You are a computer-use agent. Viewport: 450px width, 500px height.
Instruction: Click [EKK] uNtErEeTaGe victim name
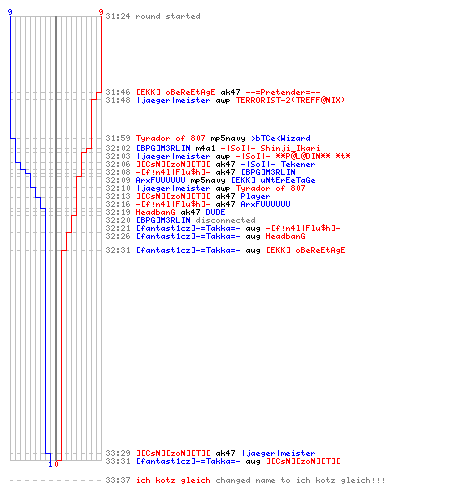click(x=273, y=180)
